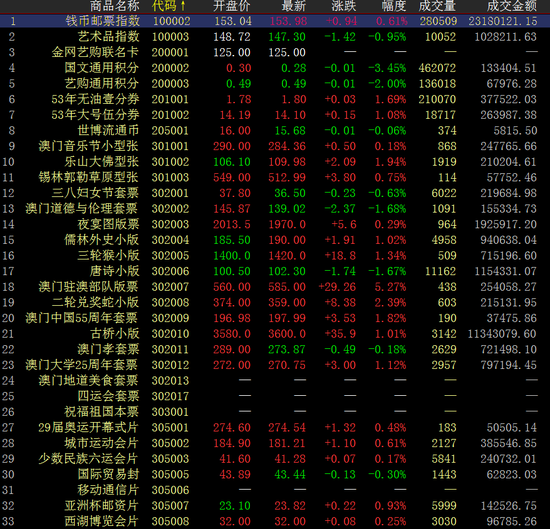550x529 pixels.
Task: Open the 古桥小版 row
Action: pos(275,334)
